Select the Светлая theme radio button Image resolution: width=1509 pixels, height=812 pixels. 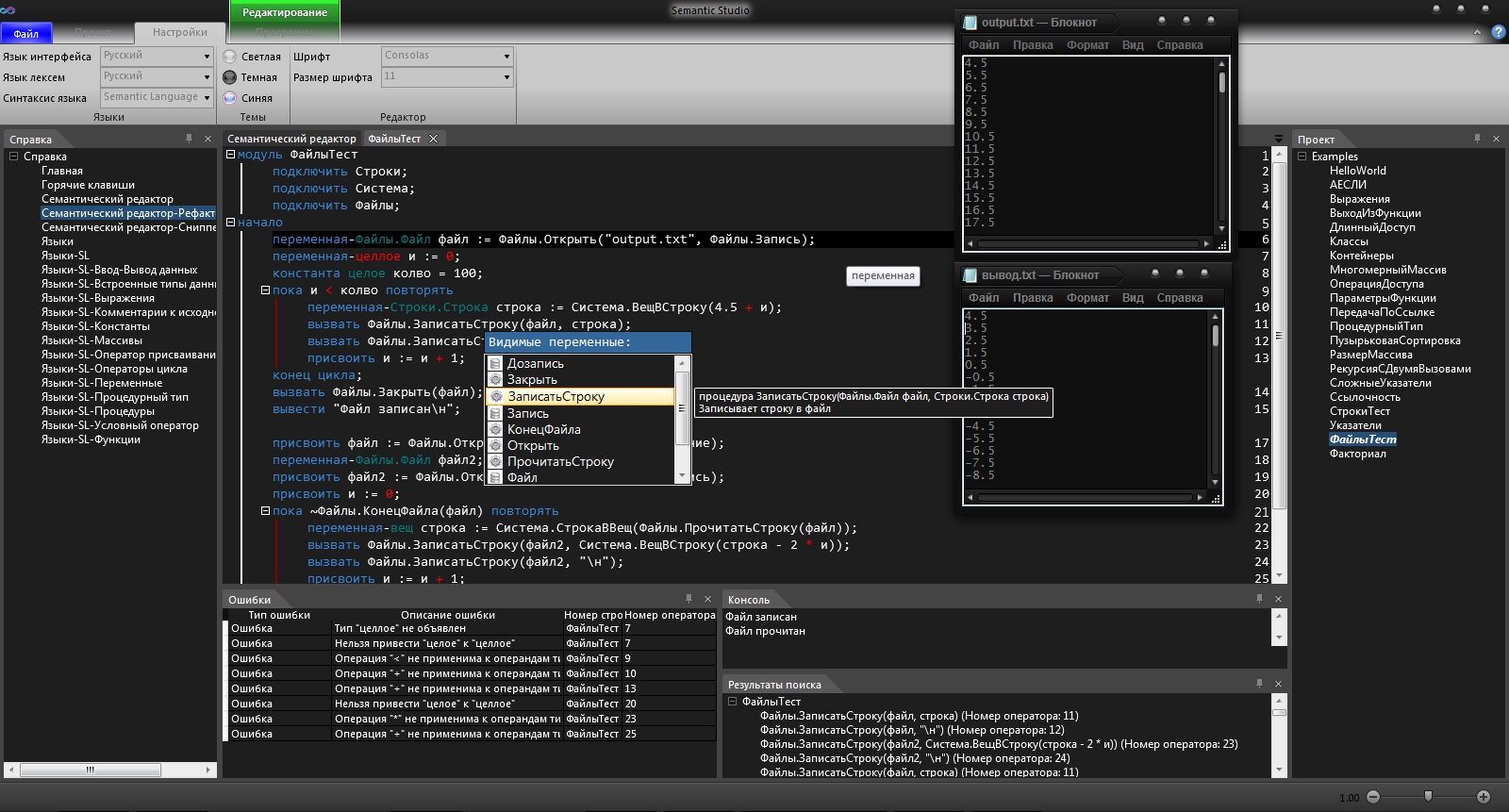(230, 57)
